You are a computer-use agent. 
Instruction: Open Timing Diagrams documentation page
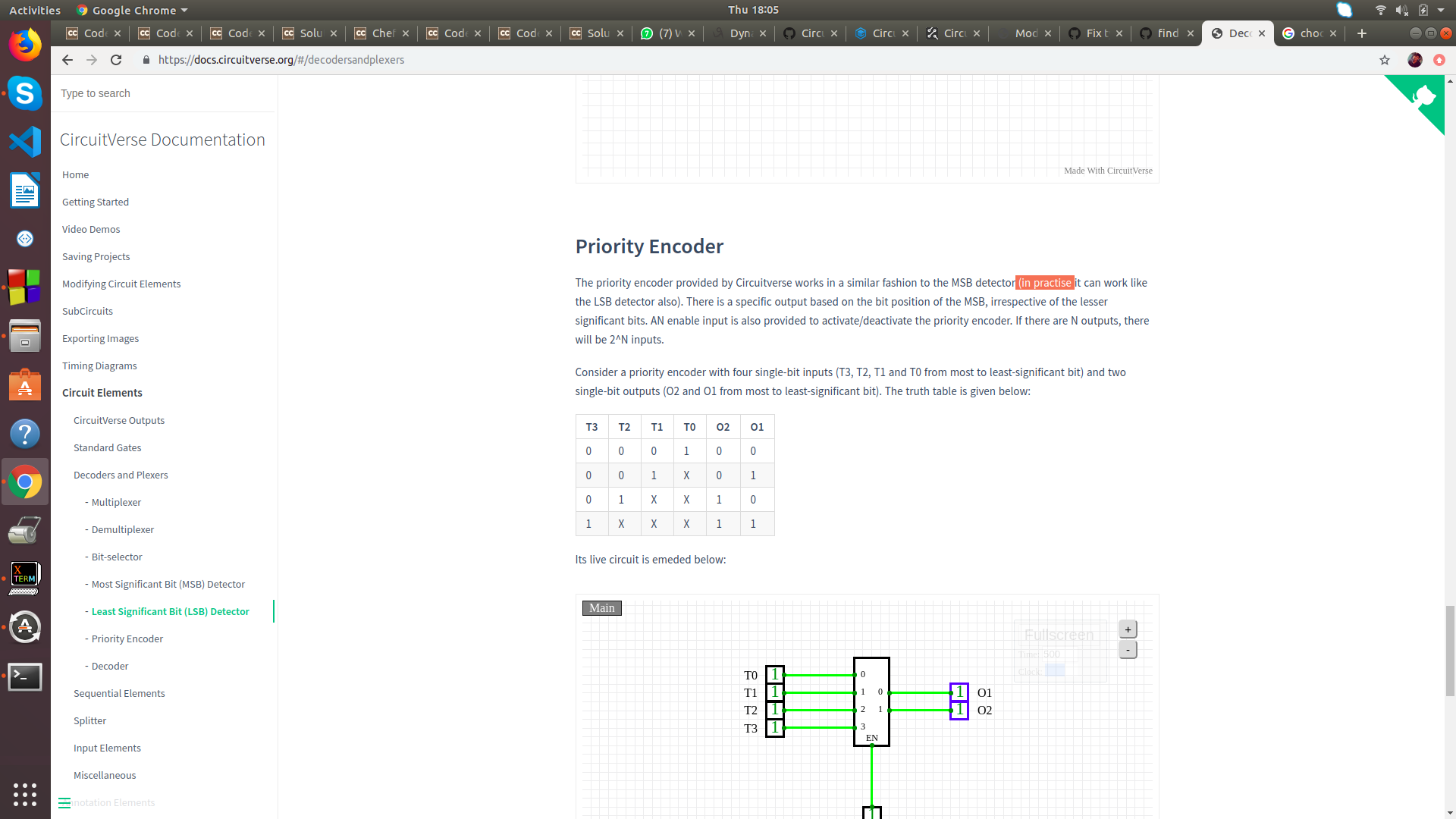[x=99, y=366]
